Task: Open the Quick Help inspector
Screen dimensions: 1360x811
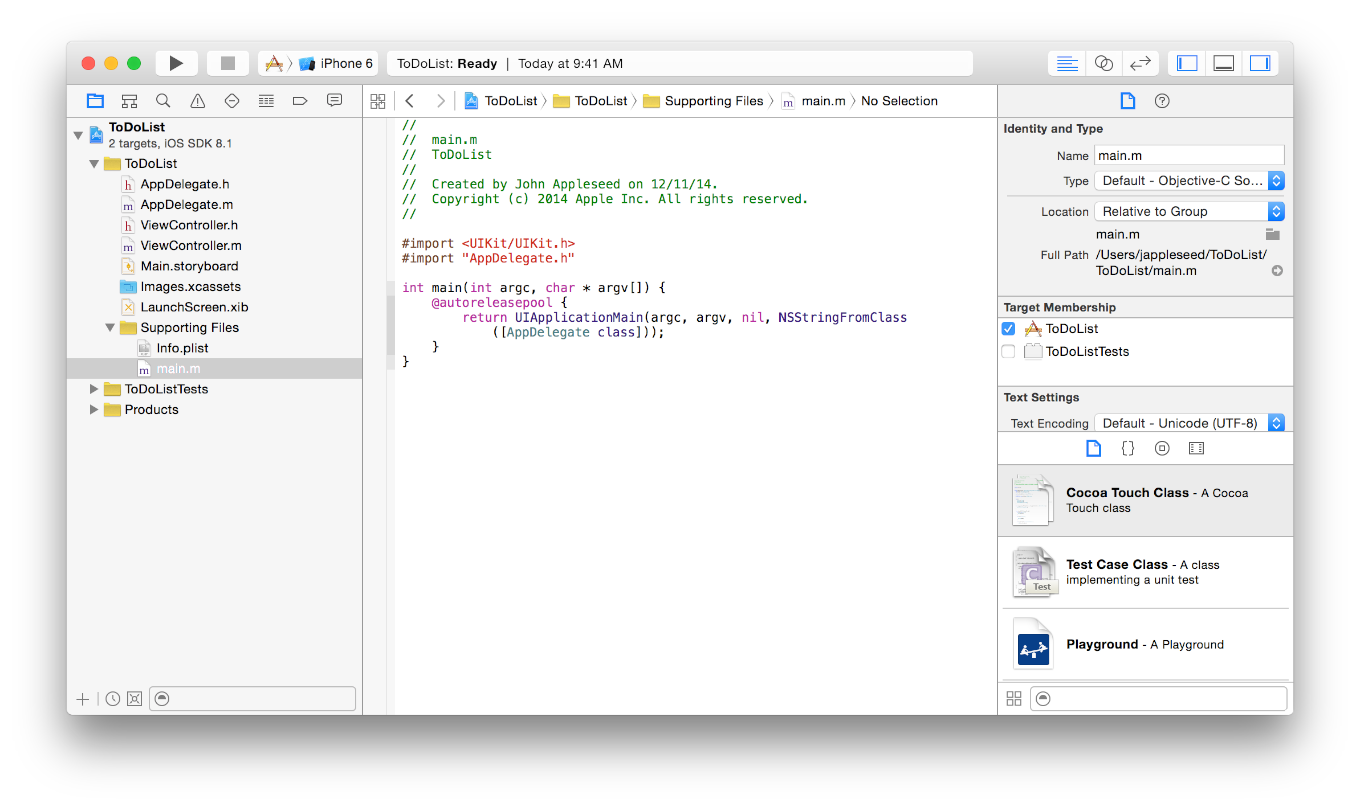Action: pos(1162,101)
